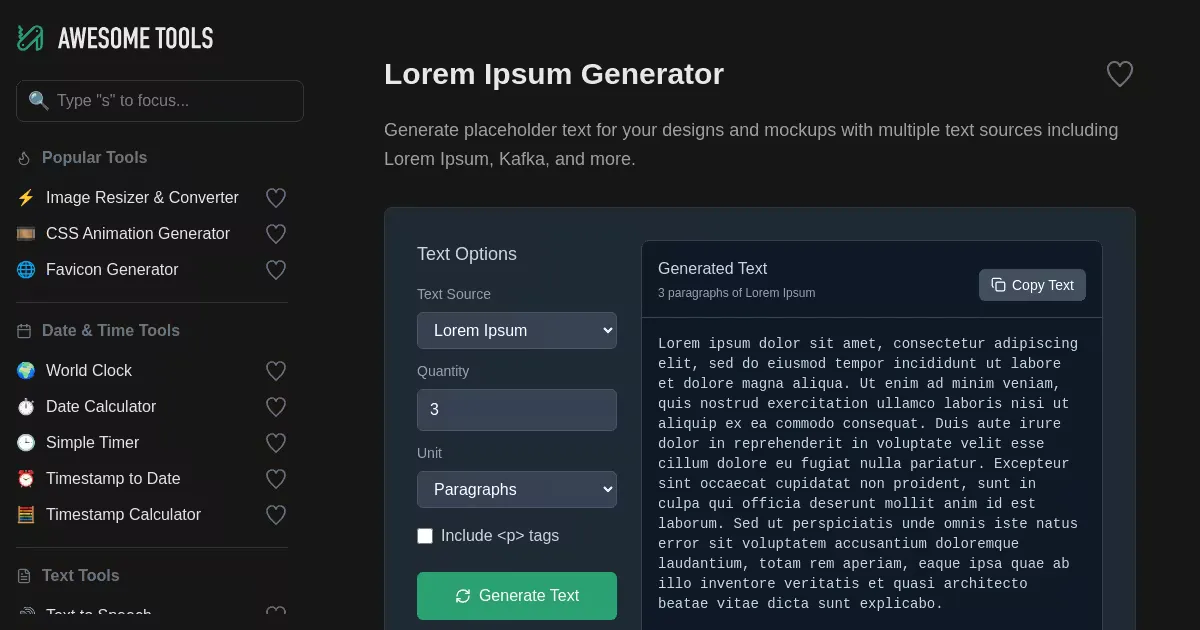Go to Timestamp Calculator in sidebar
Viewport: 1200px width, 630px height.
[x=123, y=515]
